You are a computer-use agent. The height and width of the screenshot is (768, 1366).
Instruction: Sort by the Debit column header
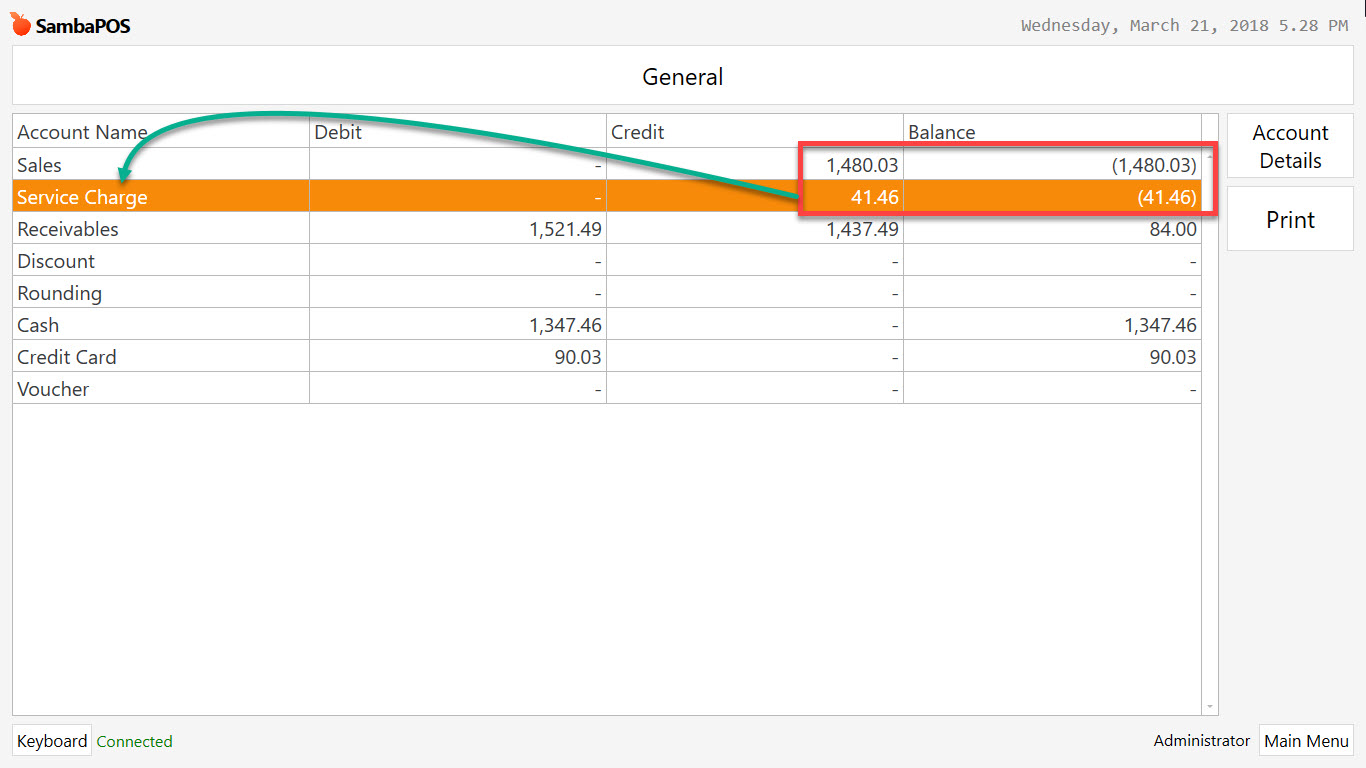[339, 131]
